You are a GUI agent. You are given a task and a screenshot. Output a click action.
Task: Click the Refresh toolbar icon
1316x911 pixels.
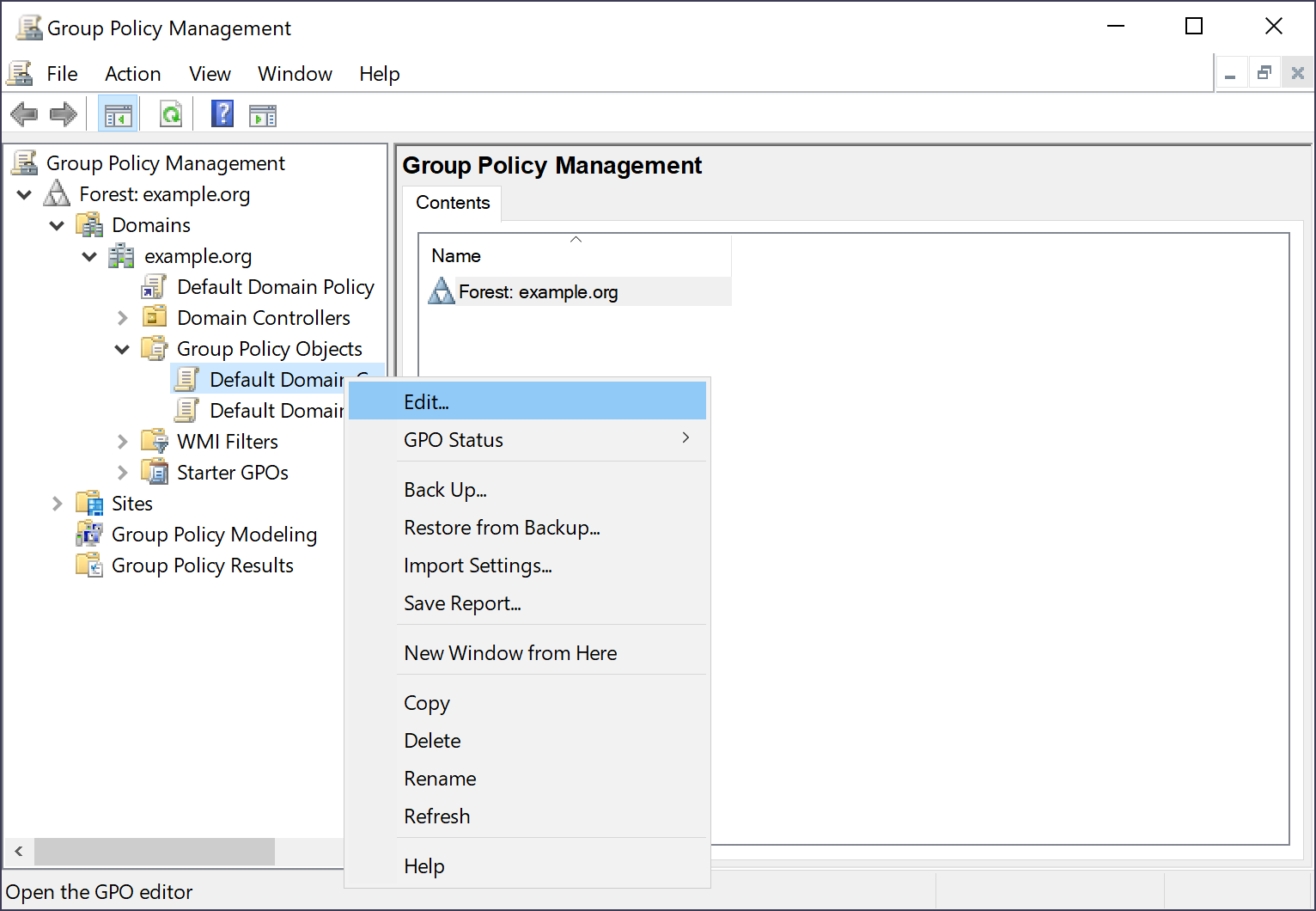tap(170, 113)
